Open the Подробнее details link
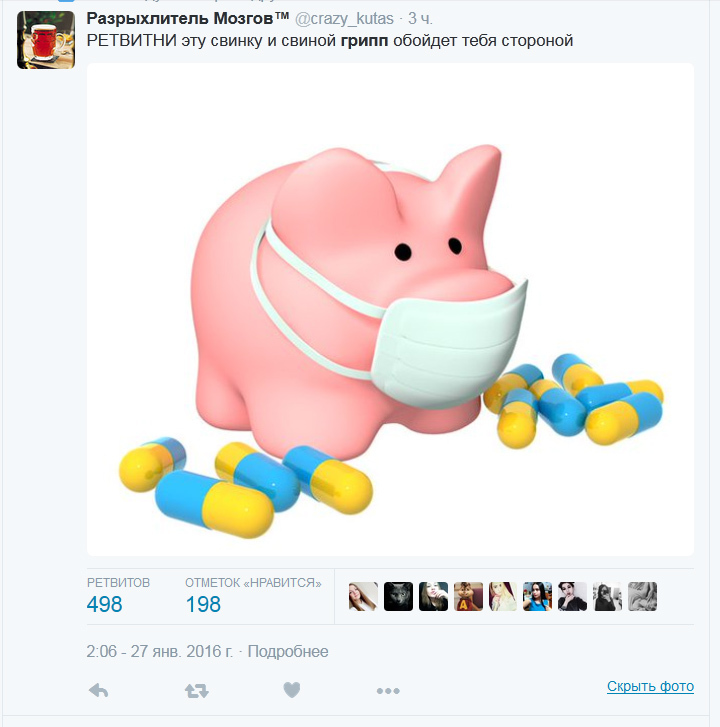The height and width of the screenshot is (727, 720). pos(288,651)
